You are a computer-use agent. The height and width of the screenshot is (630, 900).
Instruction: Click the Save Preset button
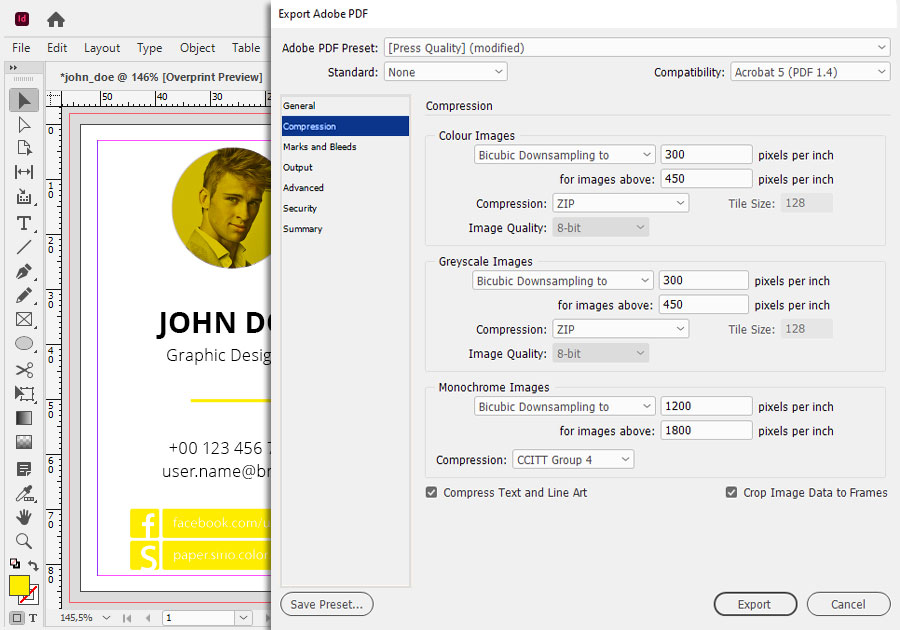point(327,604)
